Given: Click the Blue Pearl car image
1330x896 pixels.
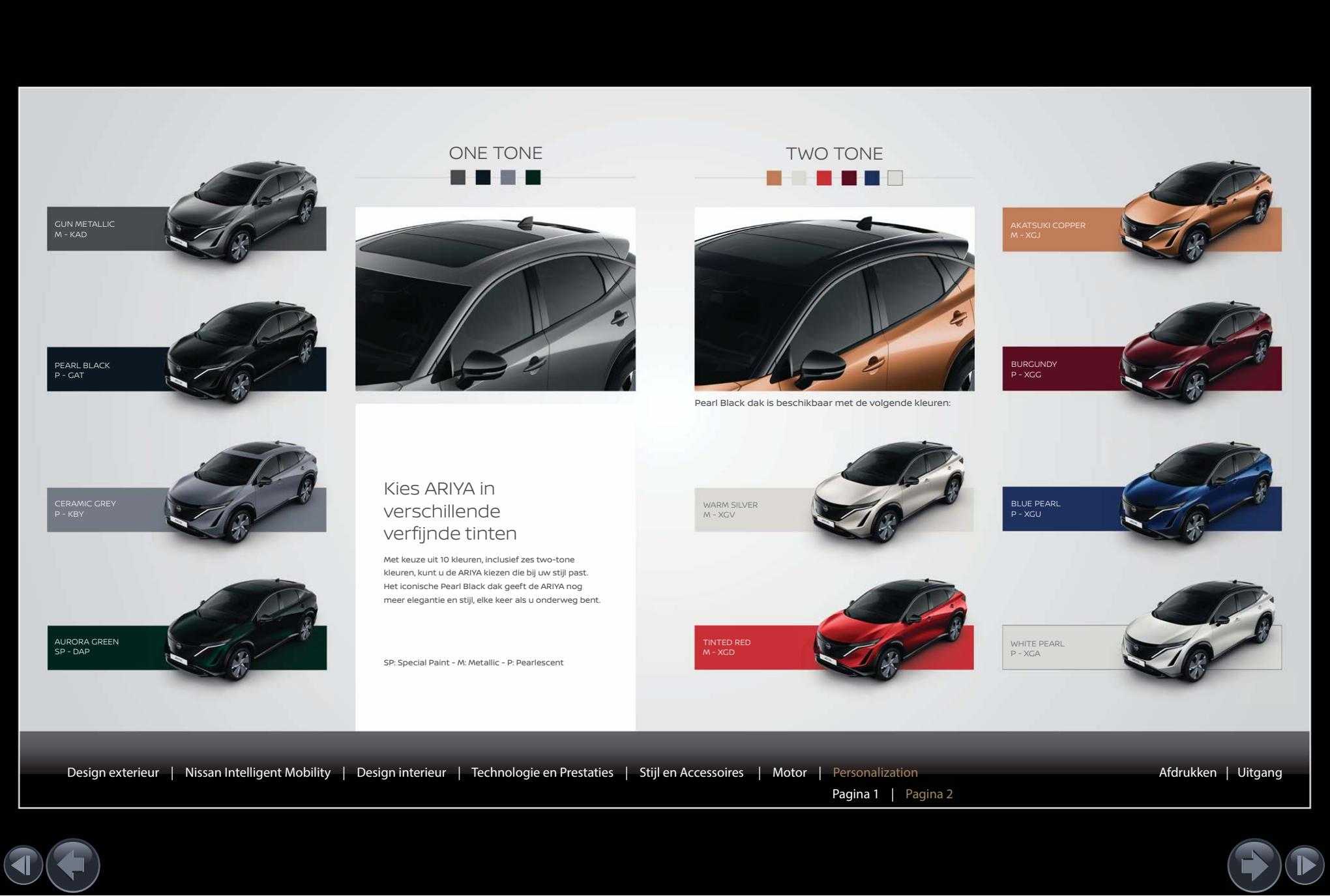Looking at the screenshot, I should 1197,492.
